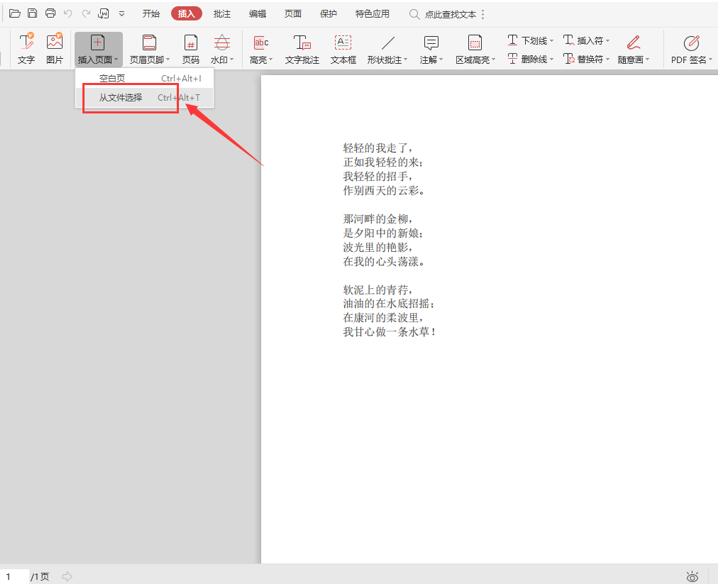Screen dimensions: 720x584
Task: Open the 水印 watermark dropdown
Action: pos(222,49)
